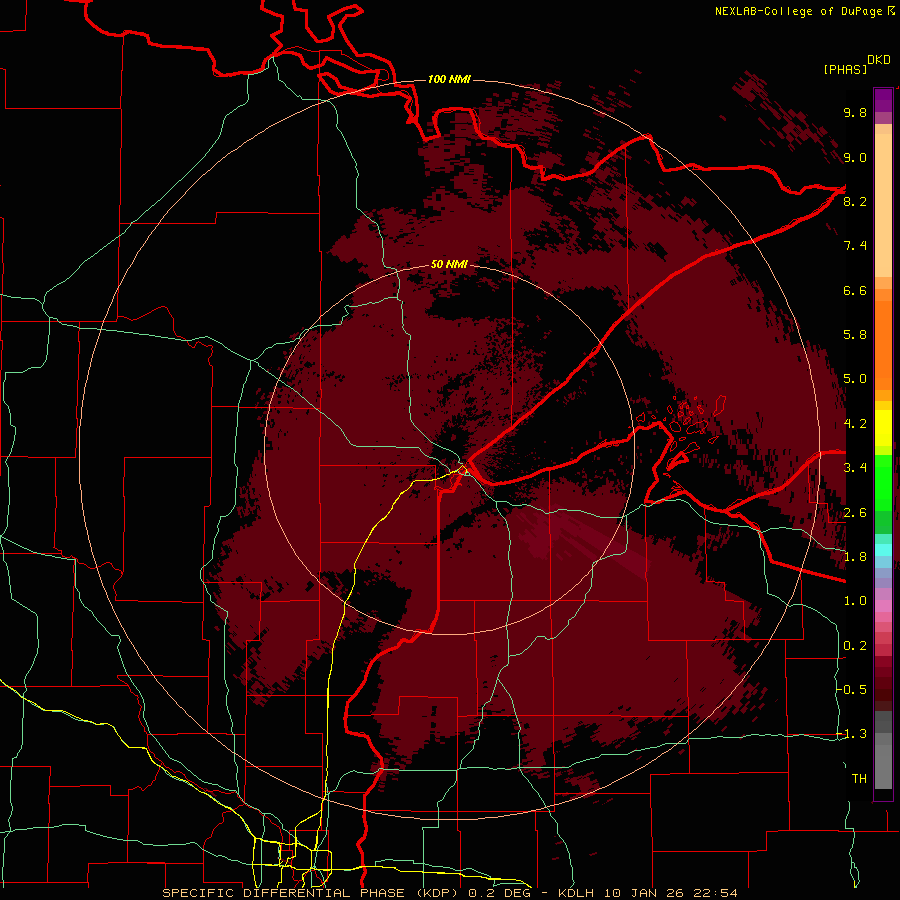The image size is (900, 900).
Task: Select the 0.2 value on the color scale
Action: (x=855, y=646)
